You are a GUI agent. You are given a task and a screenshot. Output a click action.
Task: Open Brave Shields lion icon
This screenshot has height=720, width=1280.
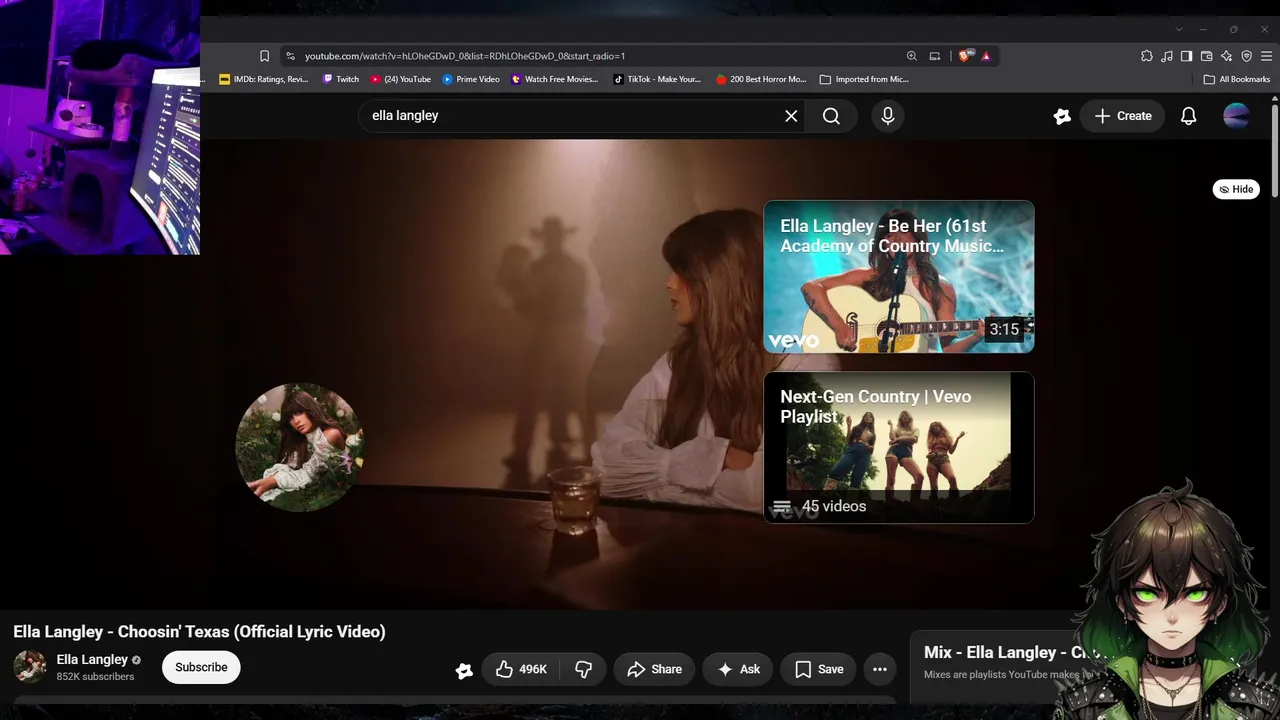(x=964, y=56)
